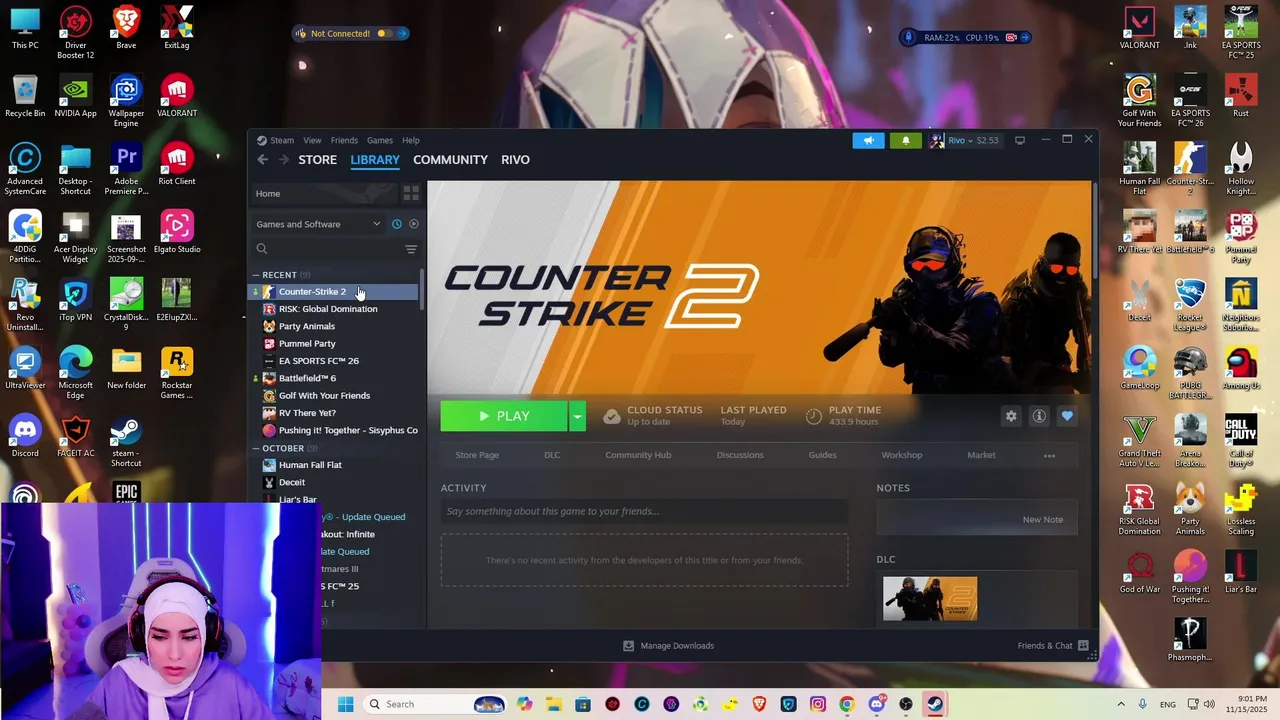Open the Workshop link
Image resolution: width=1280 pixels, height=720 pixels.
coord(902,455)
